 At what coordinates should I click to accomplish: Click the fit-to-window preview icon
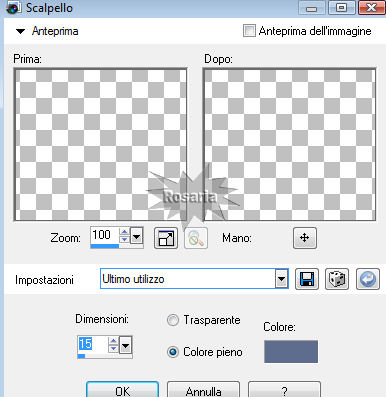166,238
